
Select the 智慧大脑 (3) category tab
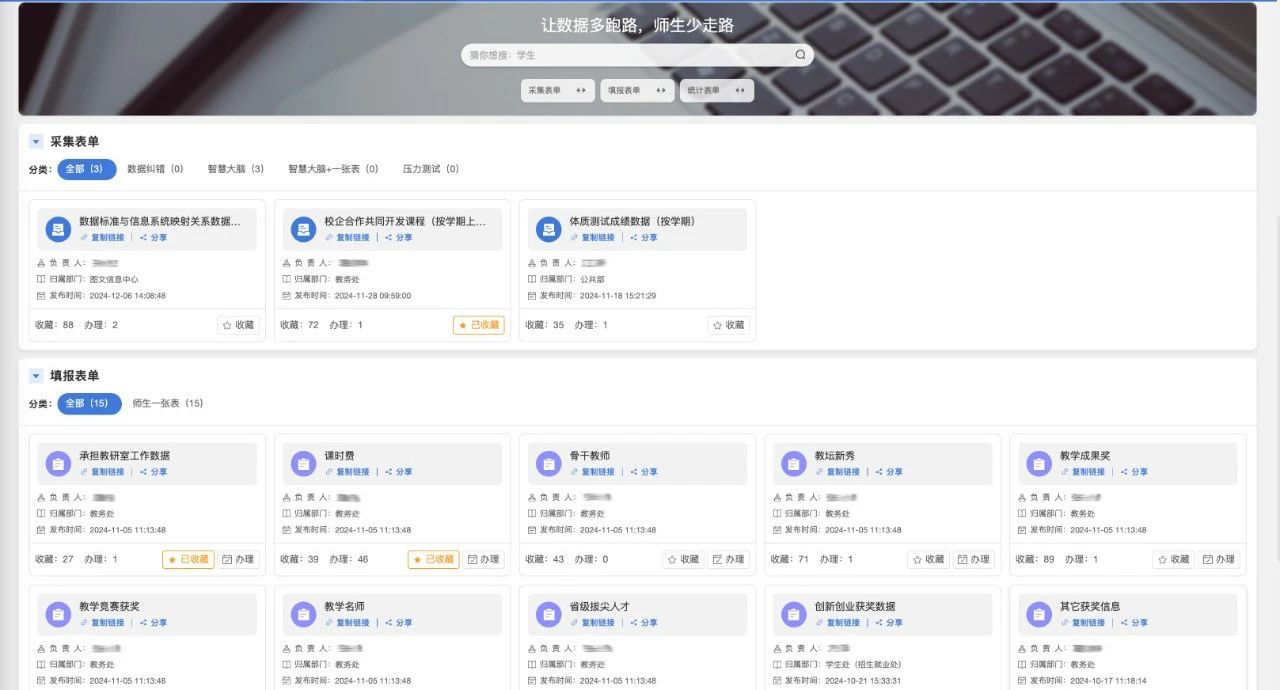pos(235,169)
